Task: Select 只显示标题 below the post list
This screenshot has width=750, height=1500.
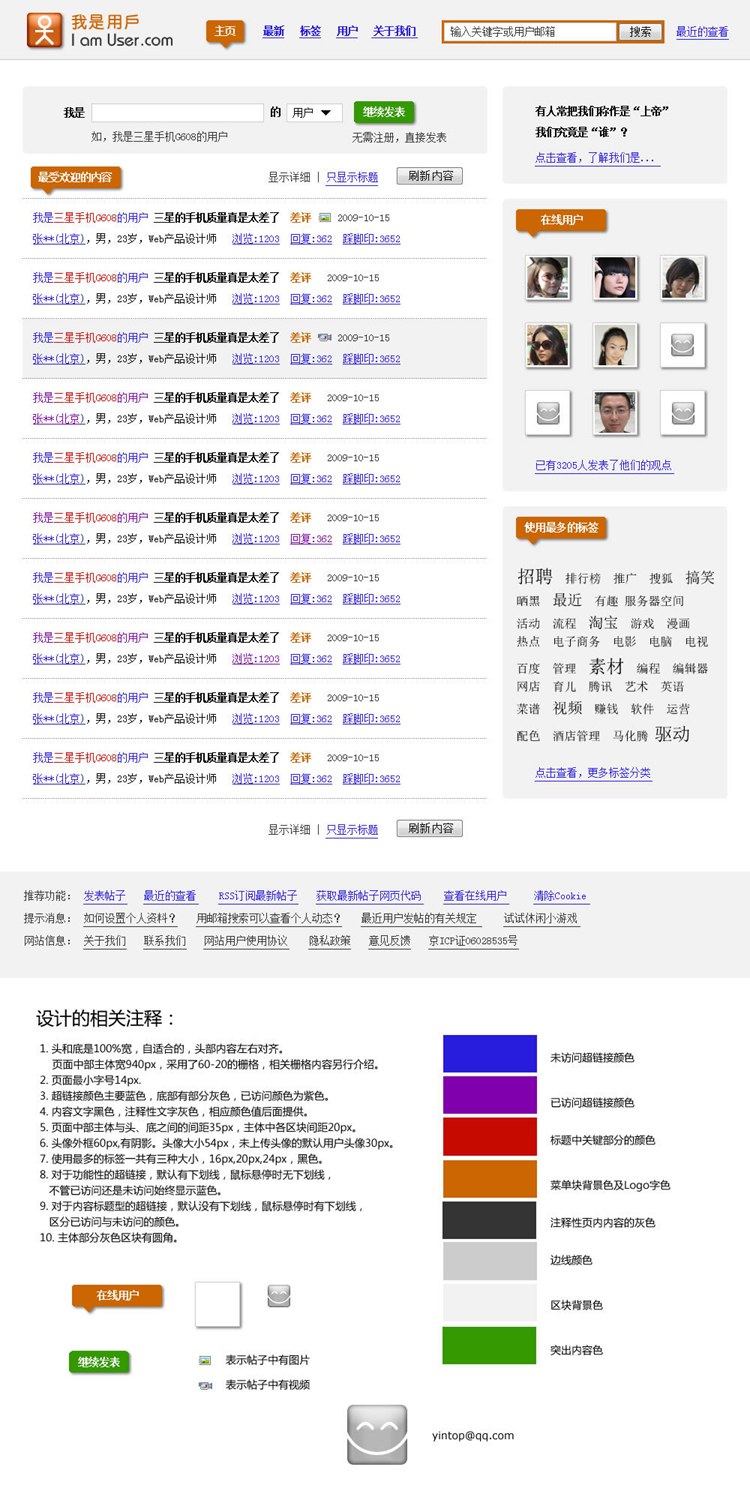Action: pyautogui.click(x=352, y=829)
